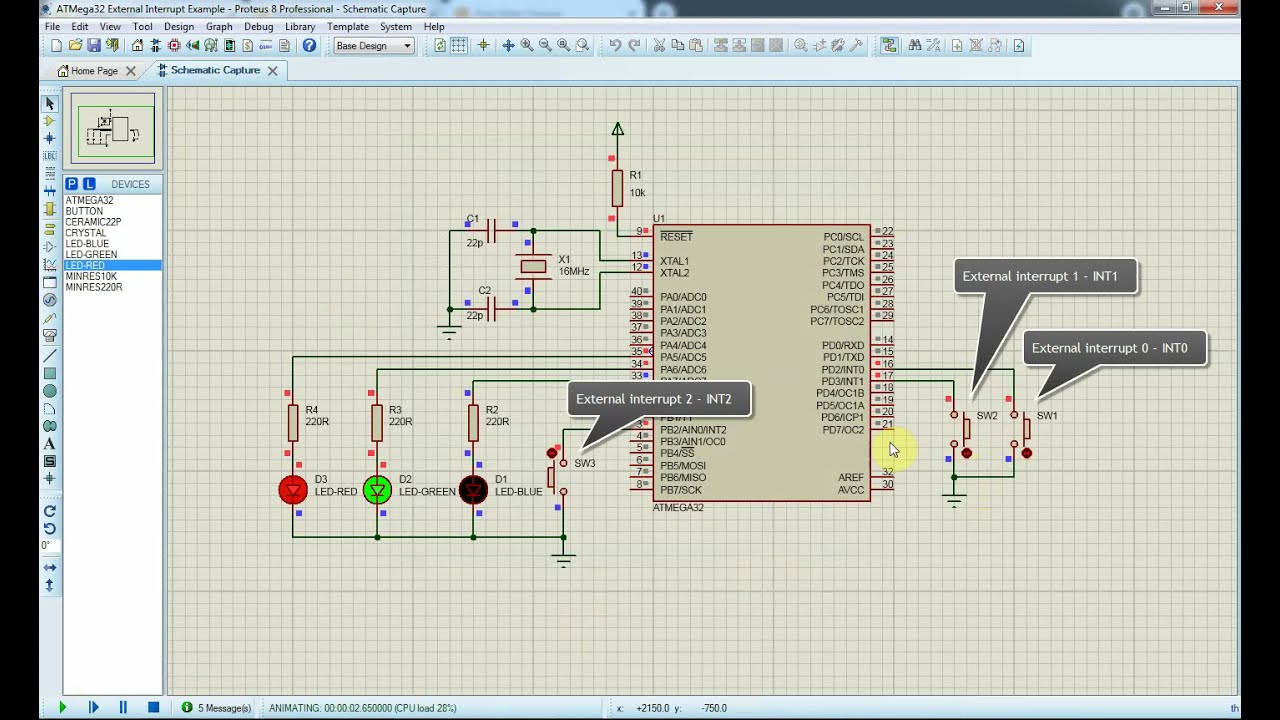Click the Rotate Anti-Clockwise icon
This screenshot has width=1280, height=720.
(x=50, y=529)
